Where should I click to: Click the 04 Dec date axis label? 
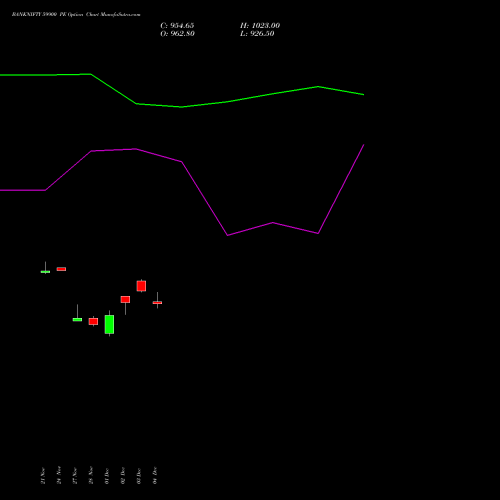coord(155,475)
